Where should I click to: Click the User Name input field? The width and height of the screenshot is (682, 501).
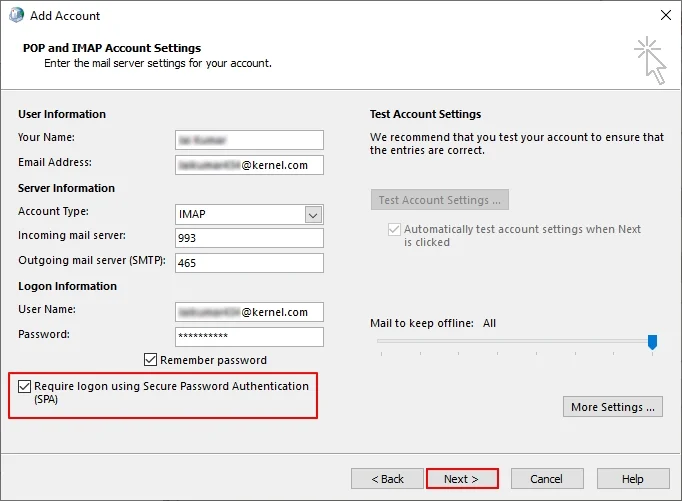249,312
